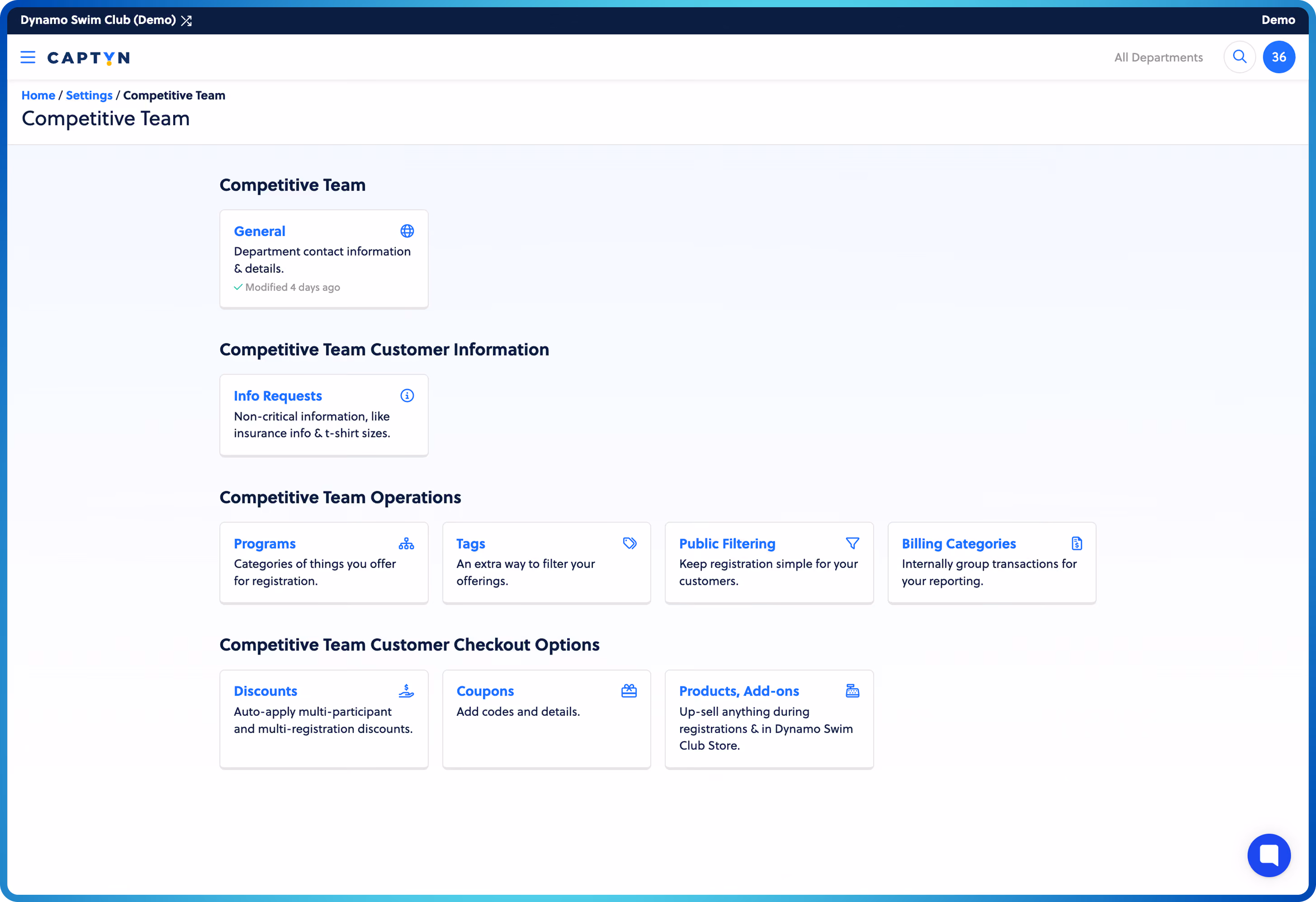Open the Discounts link
Viewport: 1316px width, 902px height.
tap(265, 691)
